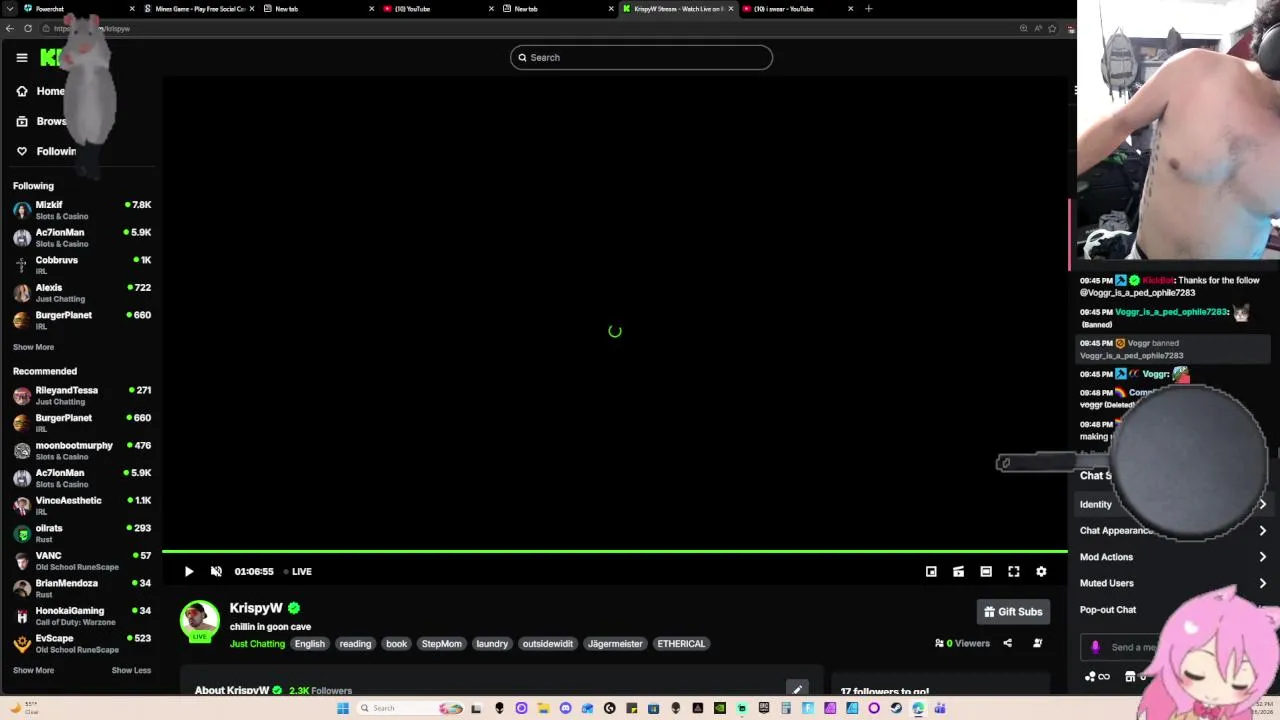Select the reading tag
1280x720 pixels.
[x=355, y=644]
